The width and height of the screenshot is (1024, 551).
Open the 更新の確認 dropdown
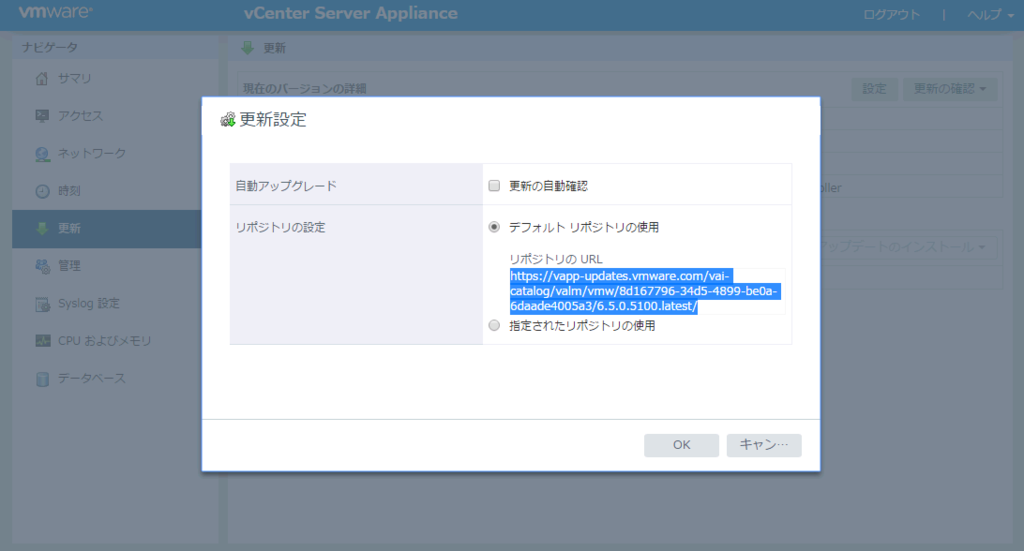[x=950, y=89]
